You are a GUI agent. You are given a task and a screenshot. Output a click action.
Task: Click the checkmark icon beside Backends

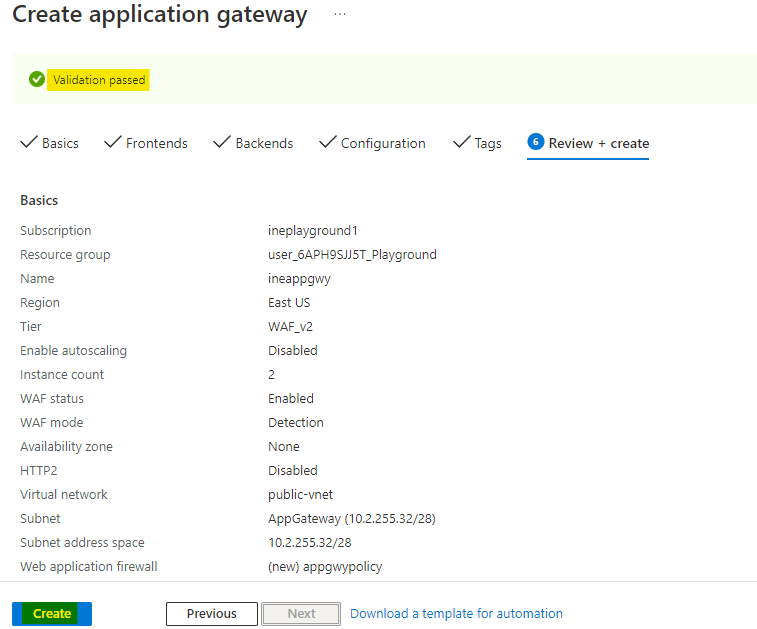[x=222, y=143]
